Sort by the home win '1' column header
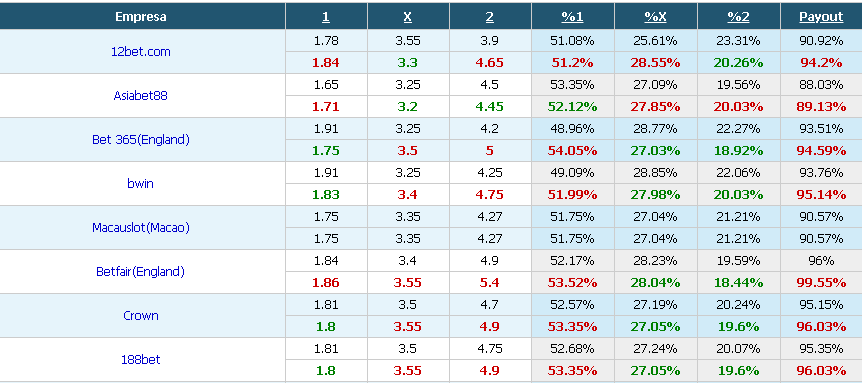This screenshot has width=862, height=383. 326,17
